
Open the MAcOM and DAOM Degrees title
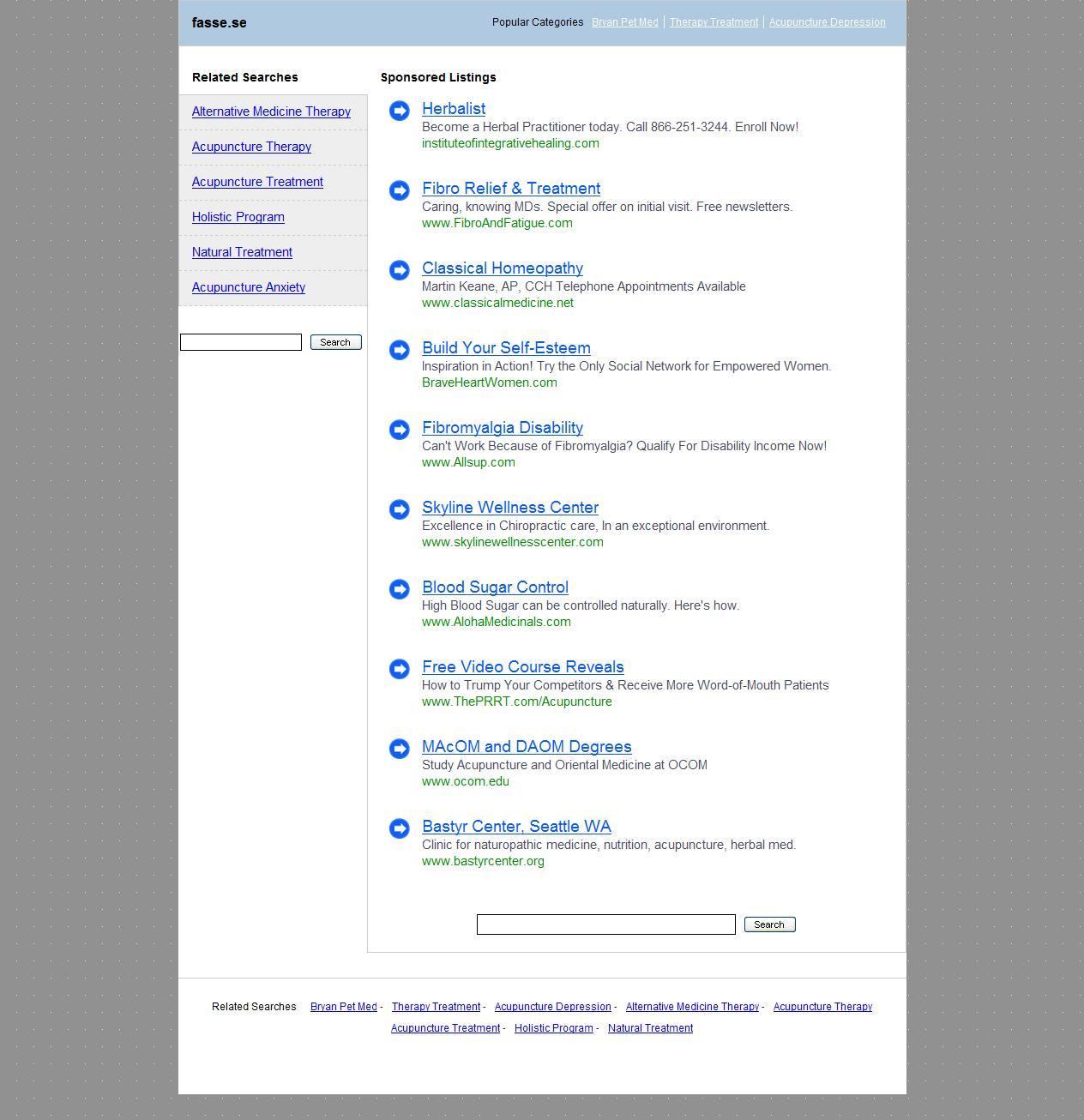(527, 747)
